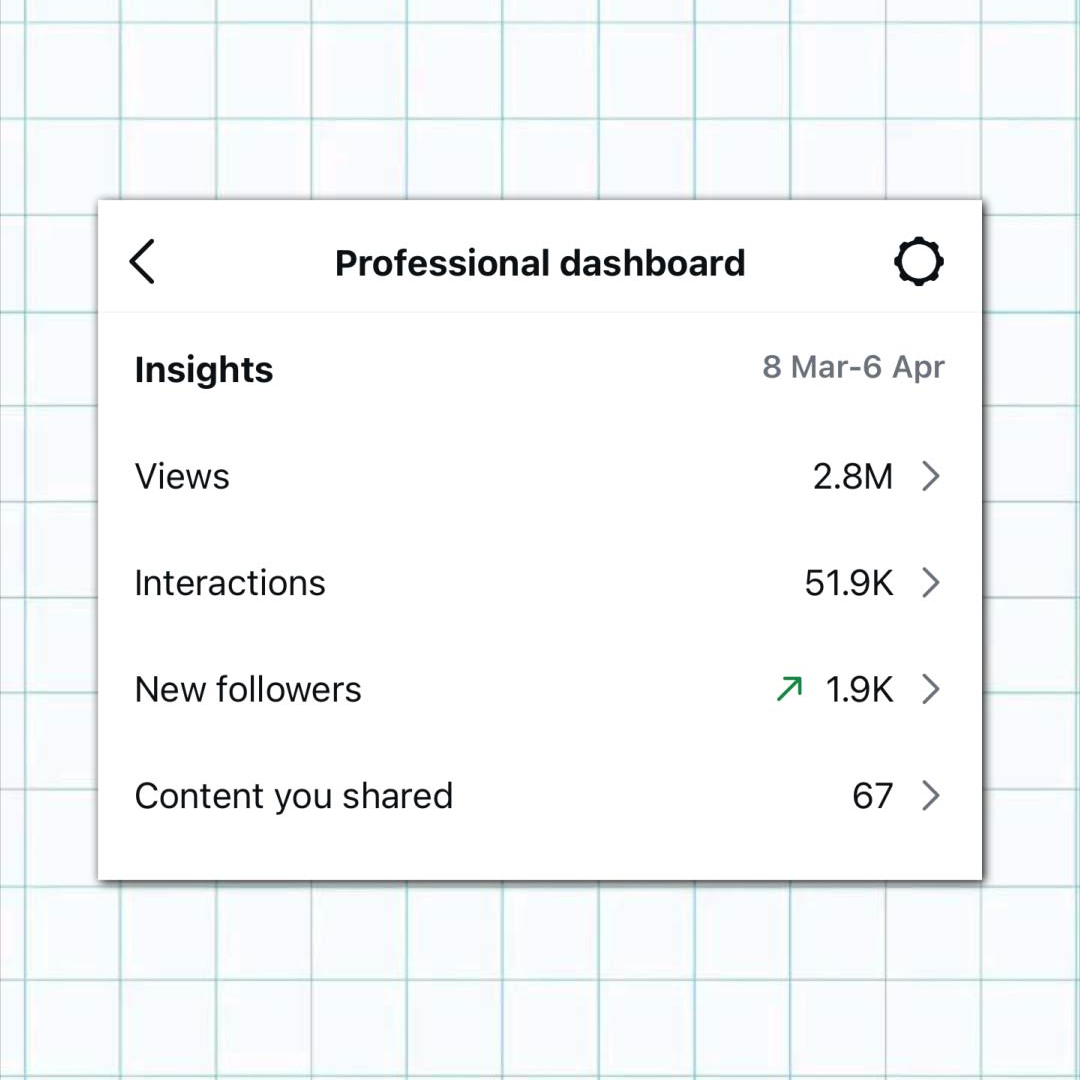The width and height of the screenshot is (1080, 1080).
Task: Click the 51.9K interactions count
Action: pos(849,583)
